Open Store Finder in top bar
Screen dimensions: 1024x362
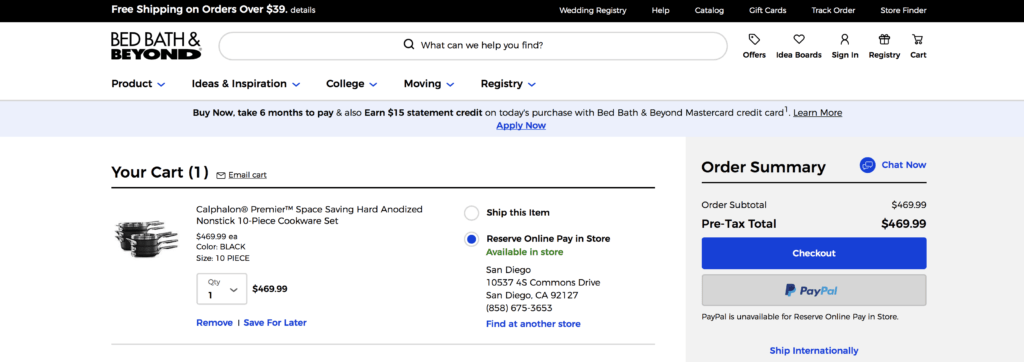click(903, 10)
